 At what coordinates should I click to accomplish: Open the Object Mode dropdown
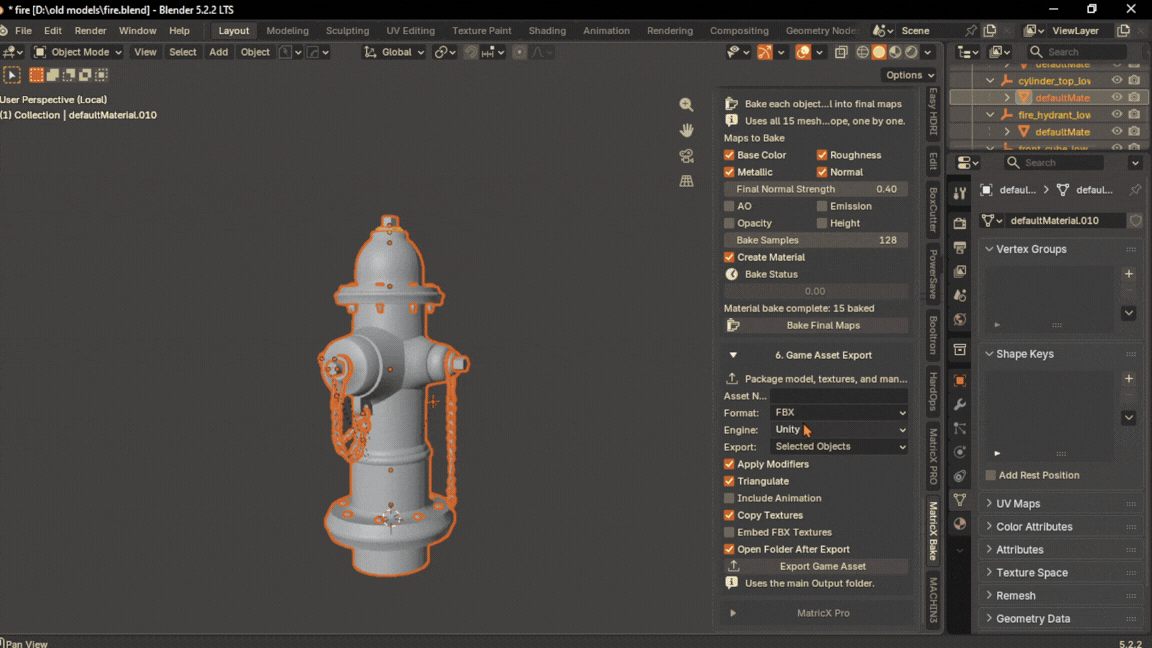pyautogui.click(x=77, y=52)
